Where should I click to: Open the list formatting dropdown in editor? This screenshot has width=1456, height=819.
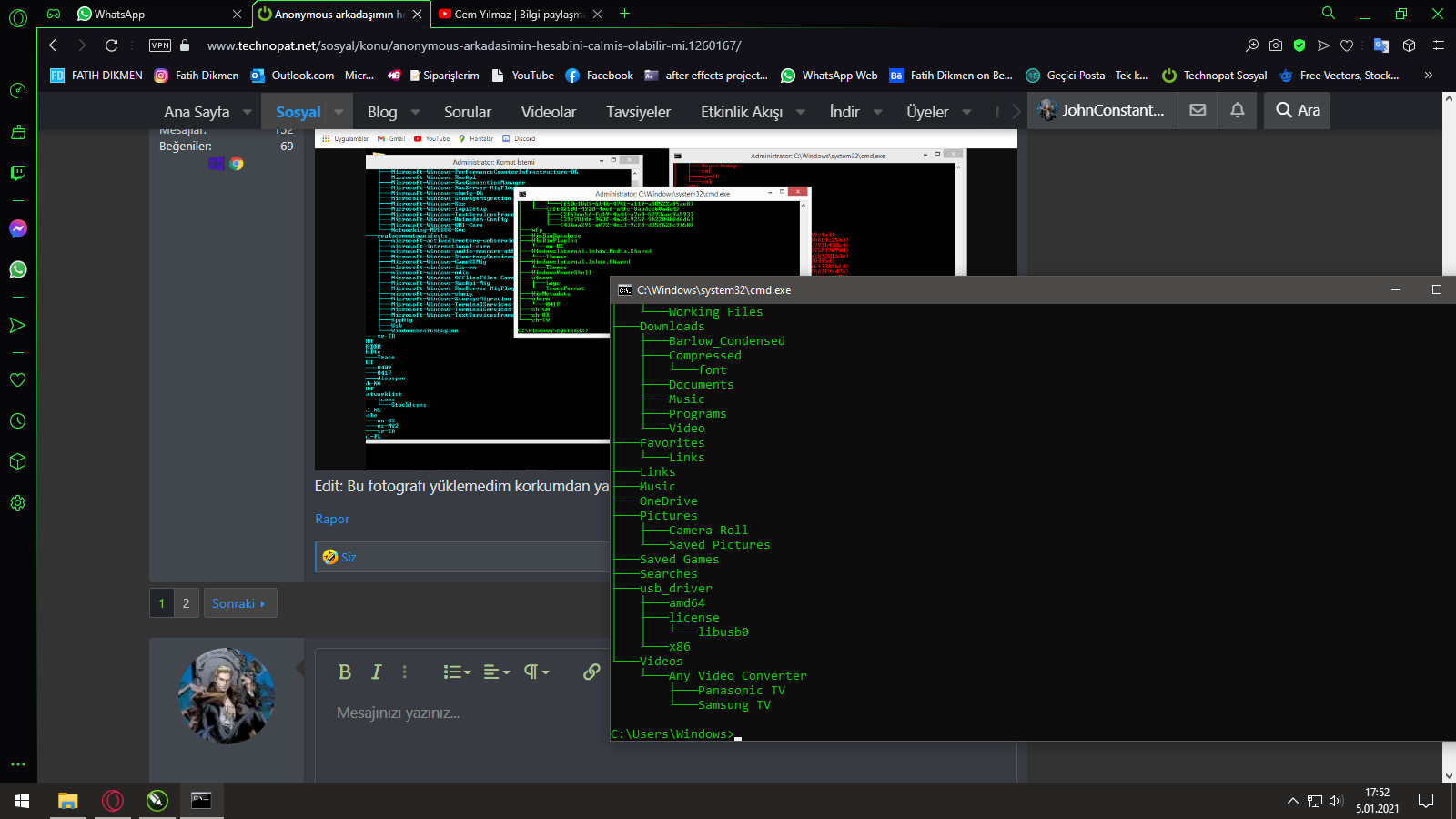click(x=457, y=672)
